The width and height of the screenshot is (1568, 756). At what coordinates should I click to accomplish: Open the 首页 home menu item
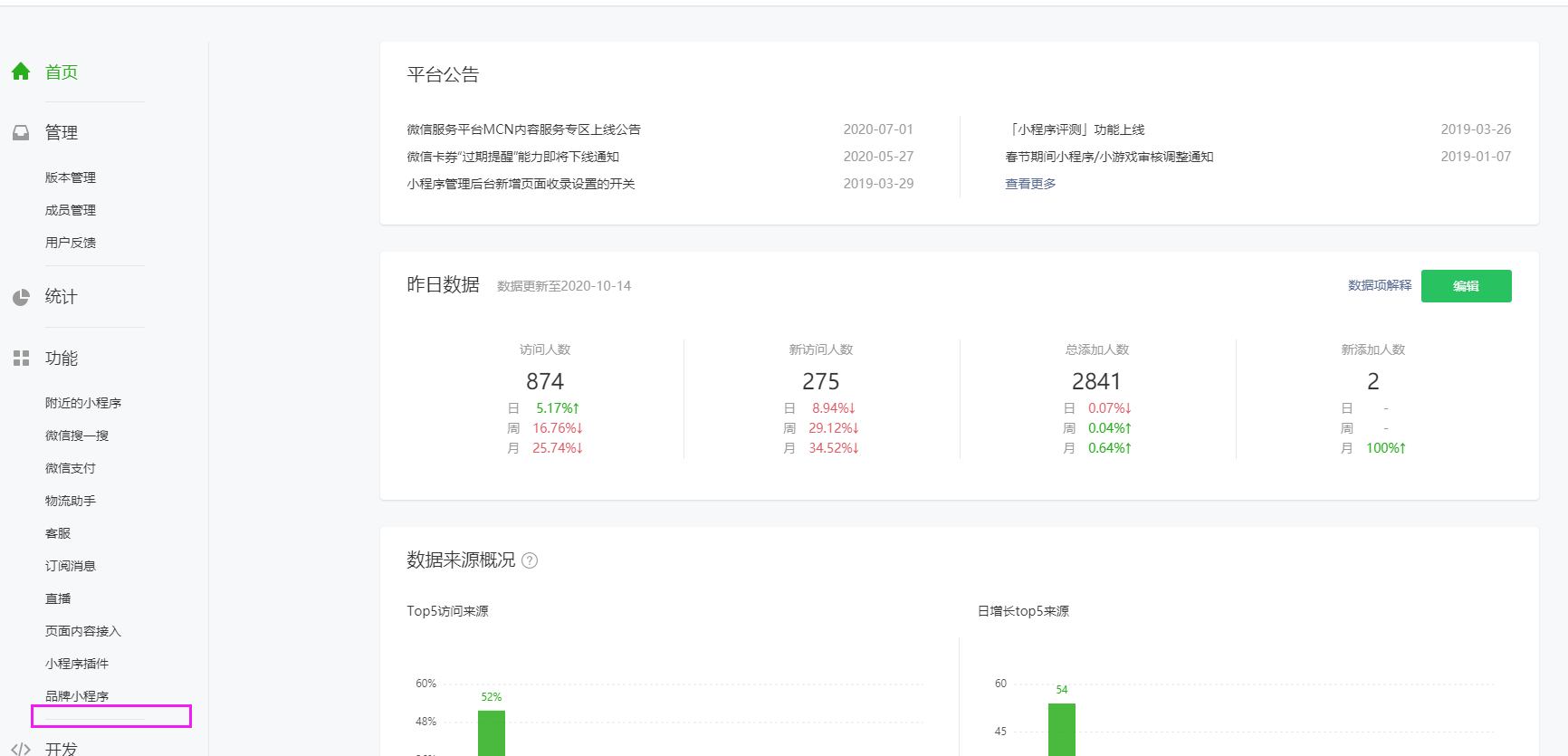pyautogui.click(x=62, y=72)
